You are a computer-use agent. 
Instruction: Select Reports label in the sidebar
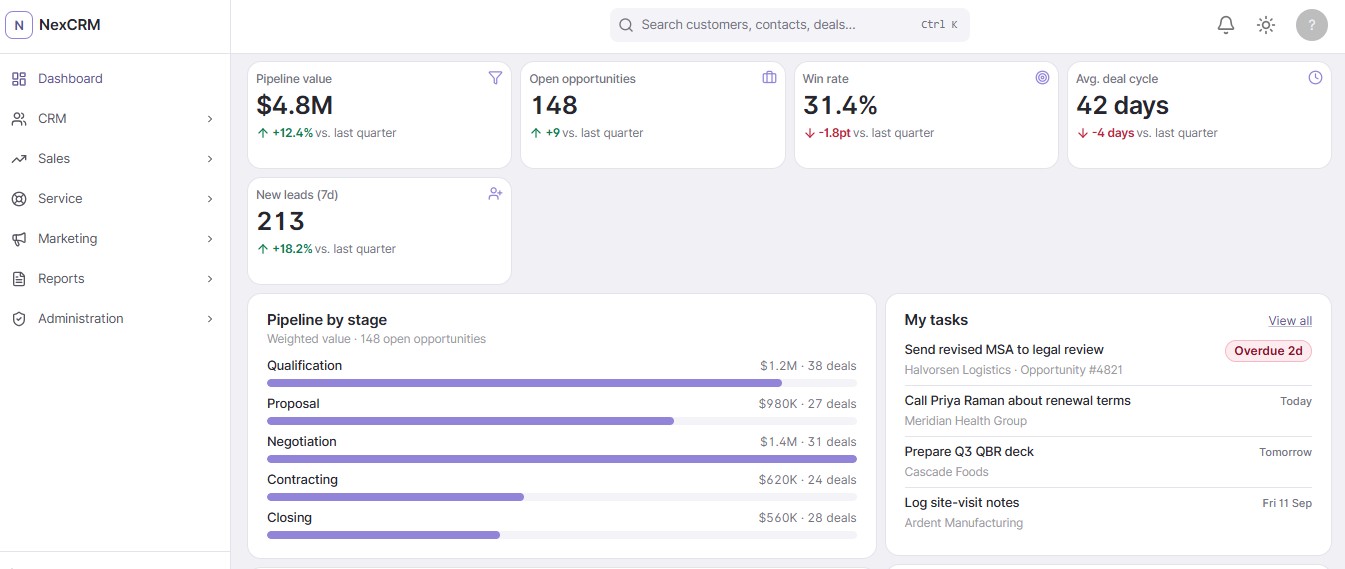coord(61,279)
